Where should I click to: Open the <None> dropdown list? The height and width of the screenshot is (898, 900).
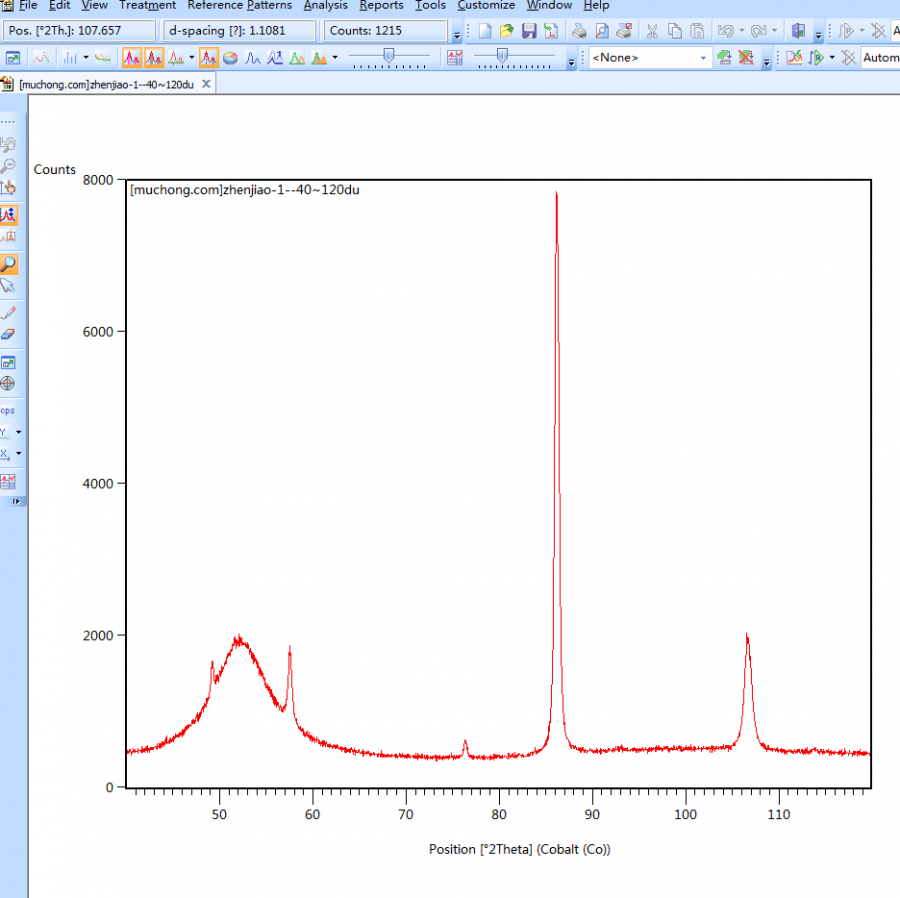pos(703,58)
